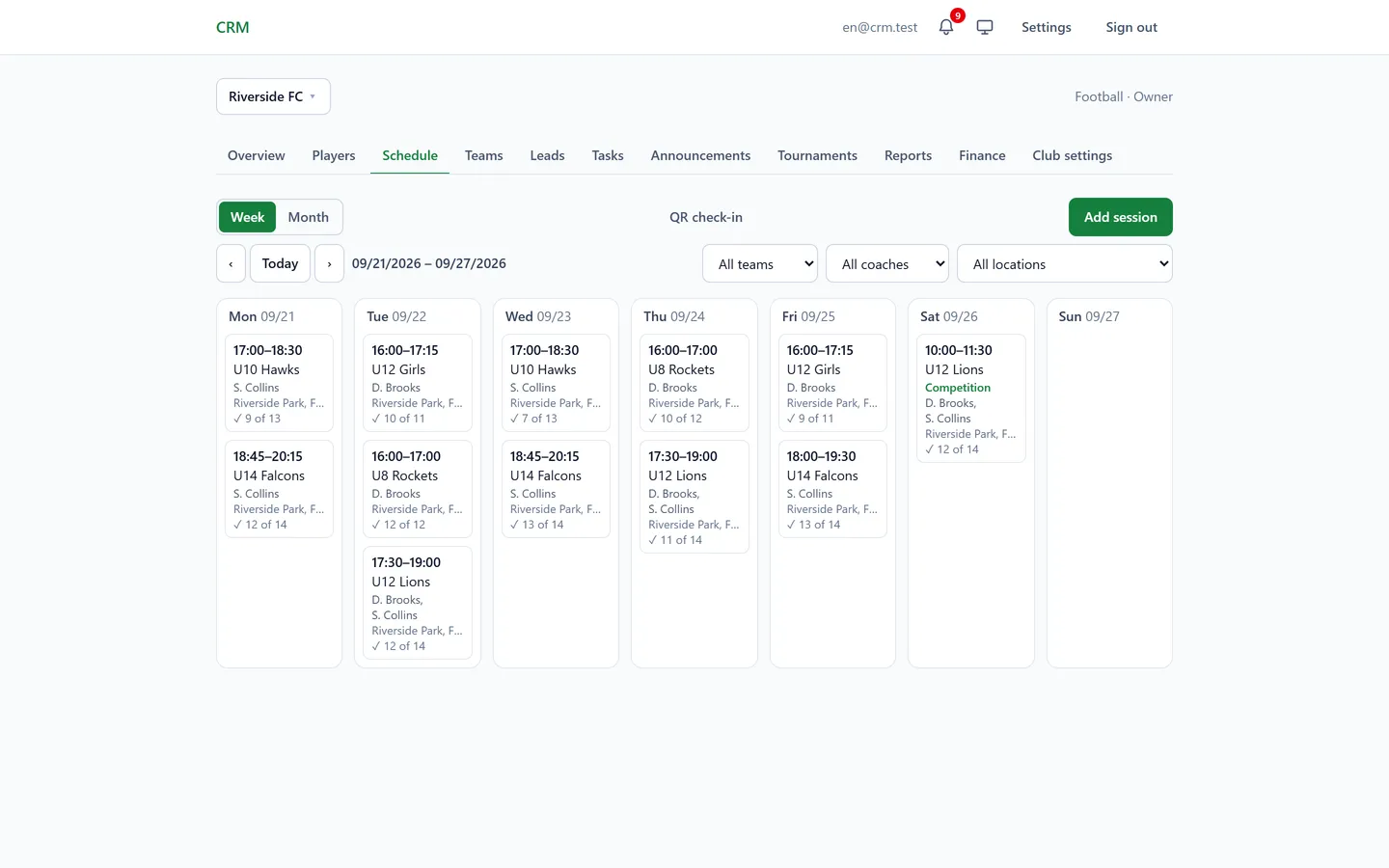Open the Reports tab
Image resolution: width=1389 pixels, height=868 pixels.
tap(909, 155)
